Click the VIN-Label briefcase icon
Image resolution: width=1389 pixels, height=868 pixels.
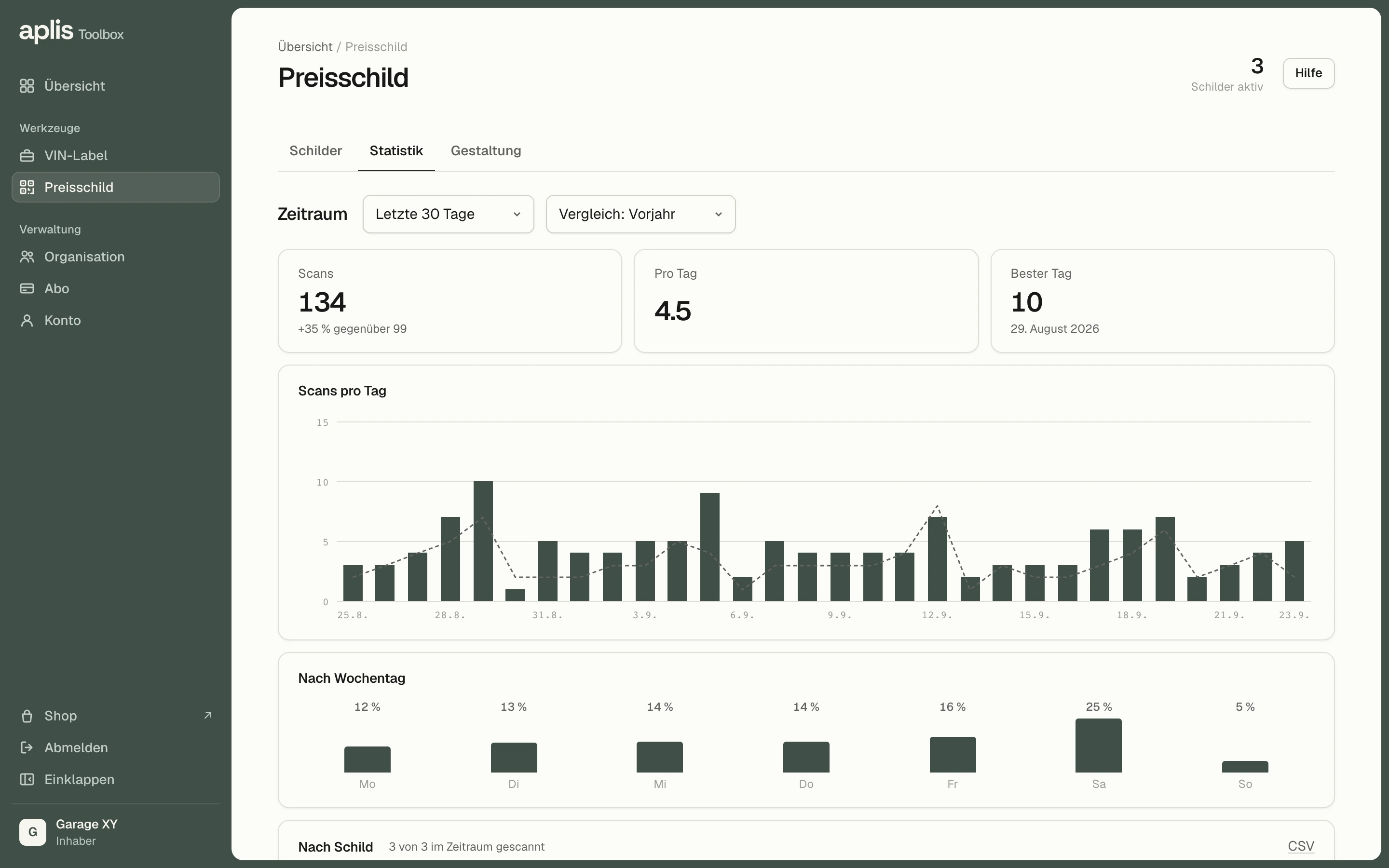click(27, 156)
